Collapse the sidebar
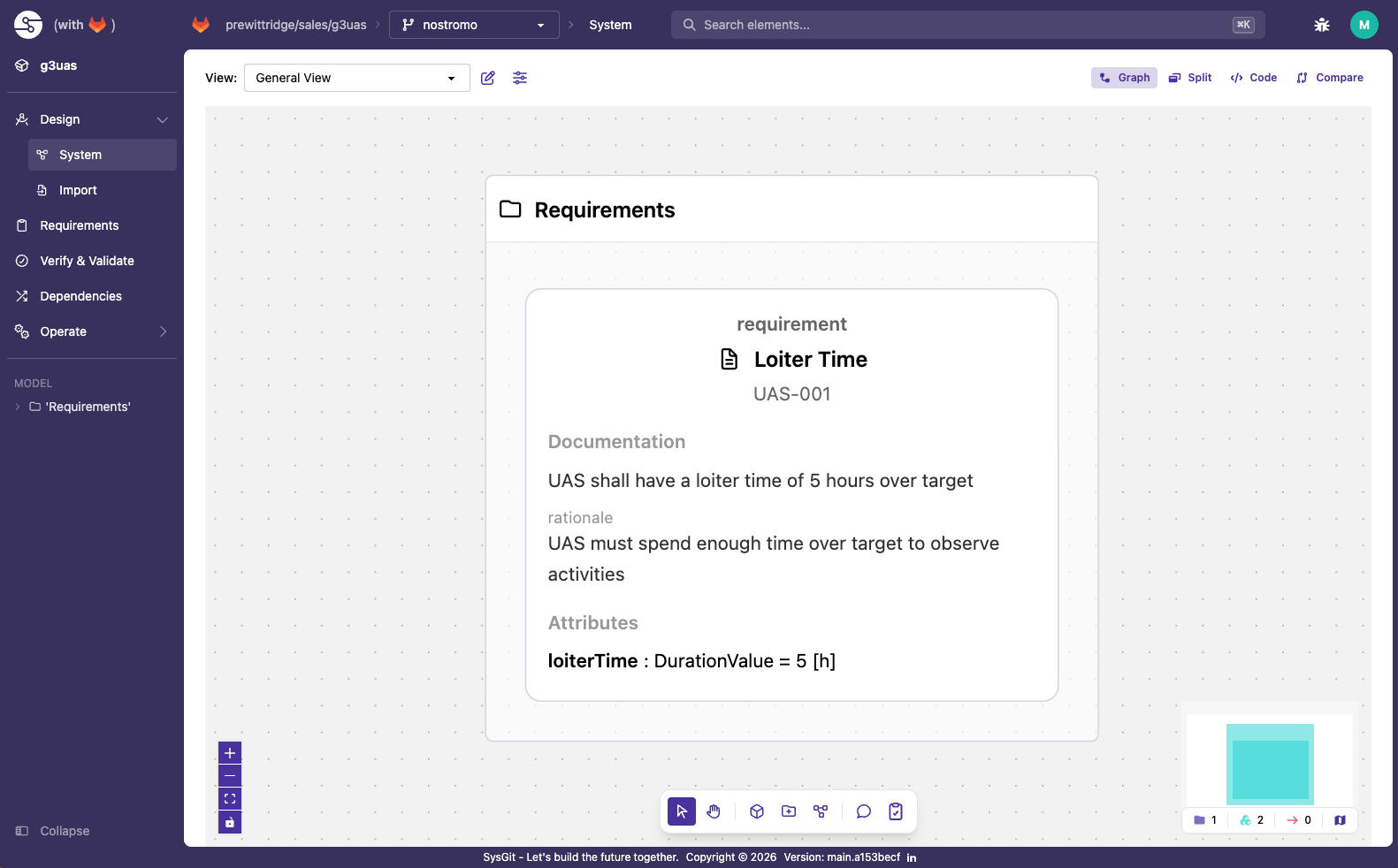The height and width of the screenshot is (868, 1398). [x=53, y=831]
